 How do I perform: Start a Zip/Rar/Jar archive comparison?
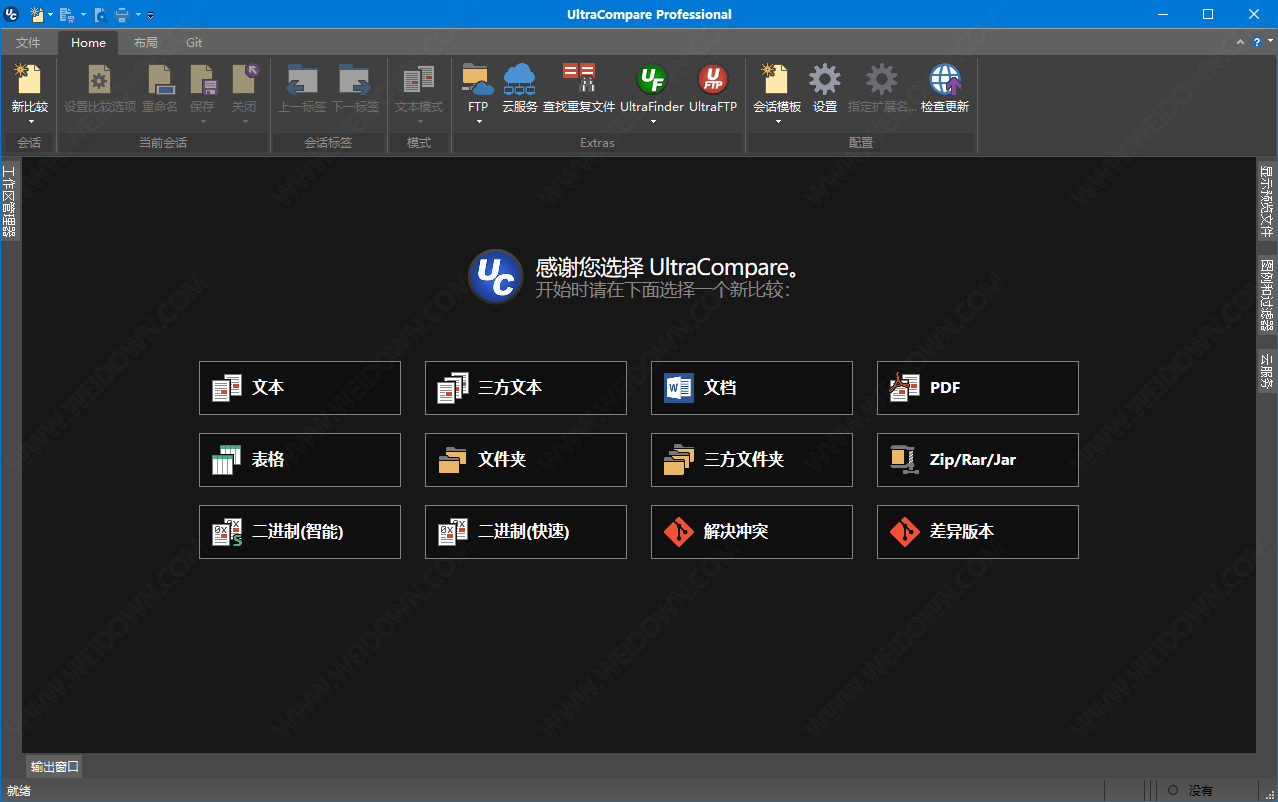click(978, 460)
